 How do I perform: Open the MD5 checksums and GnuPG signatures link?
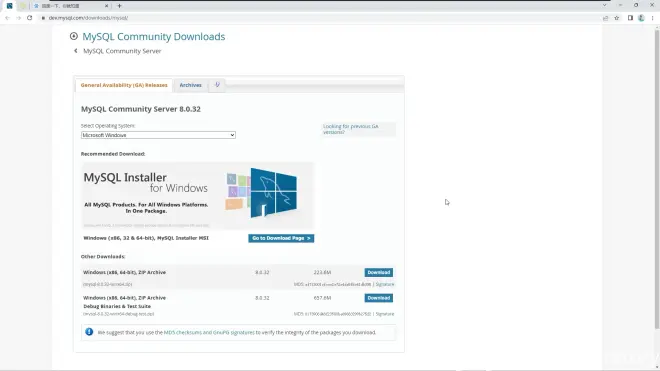pyautogui.click(x=209, y=333)
